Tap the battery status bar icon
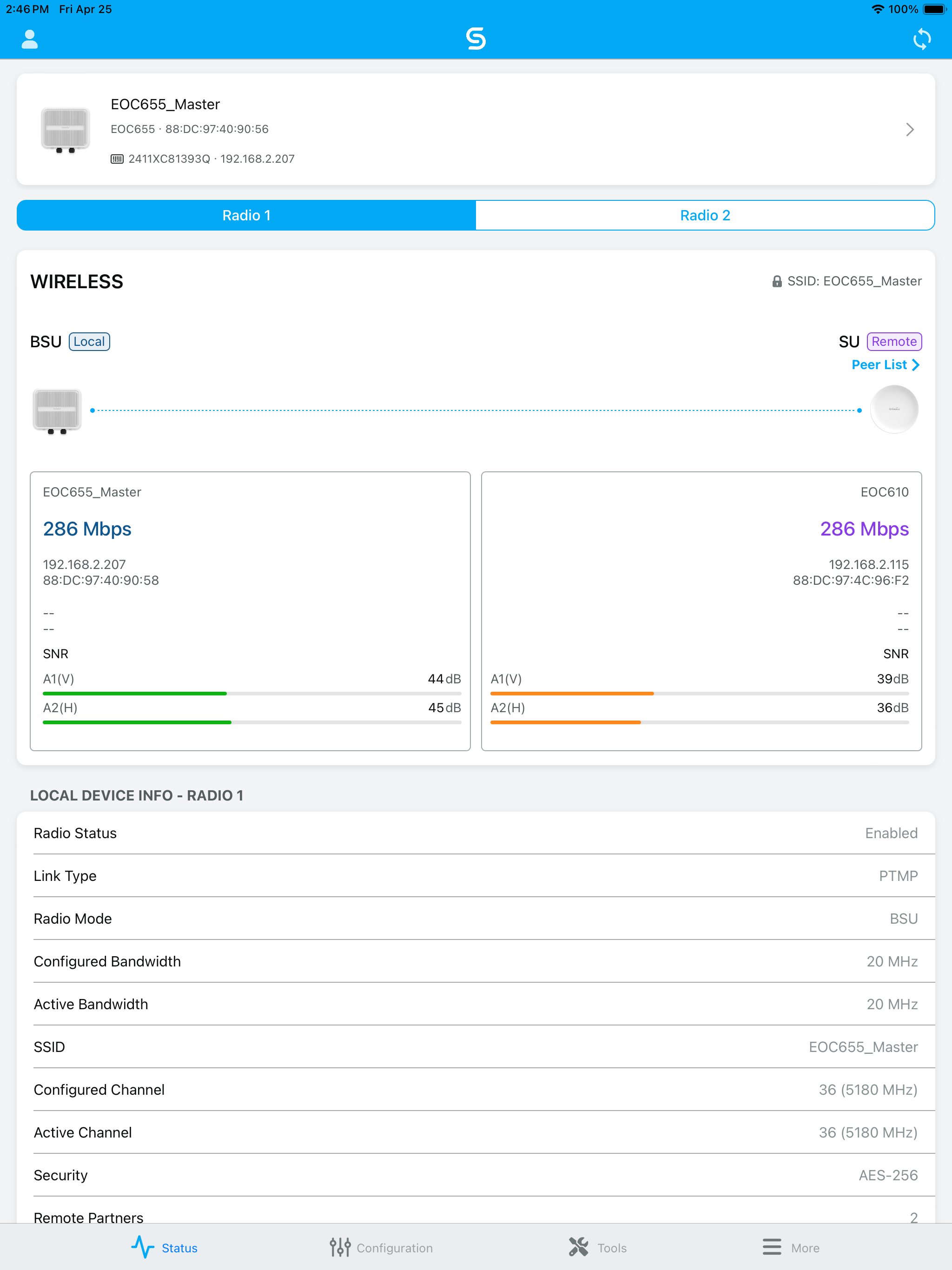 click(934, 9)
